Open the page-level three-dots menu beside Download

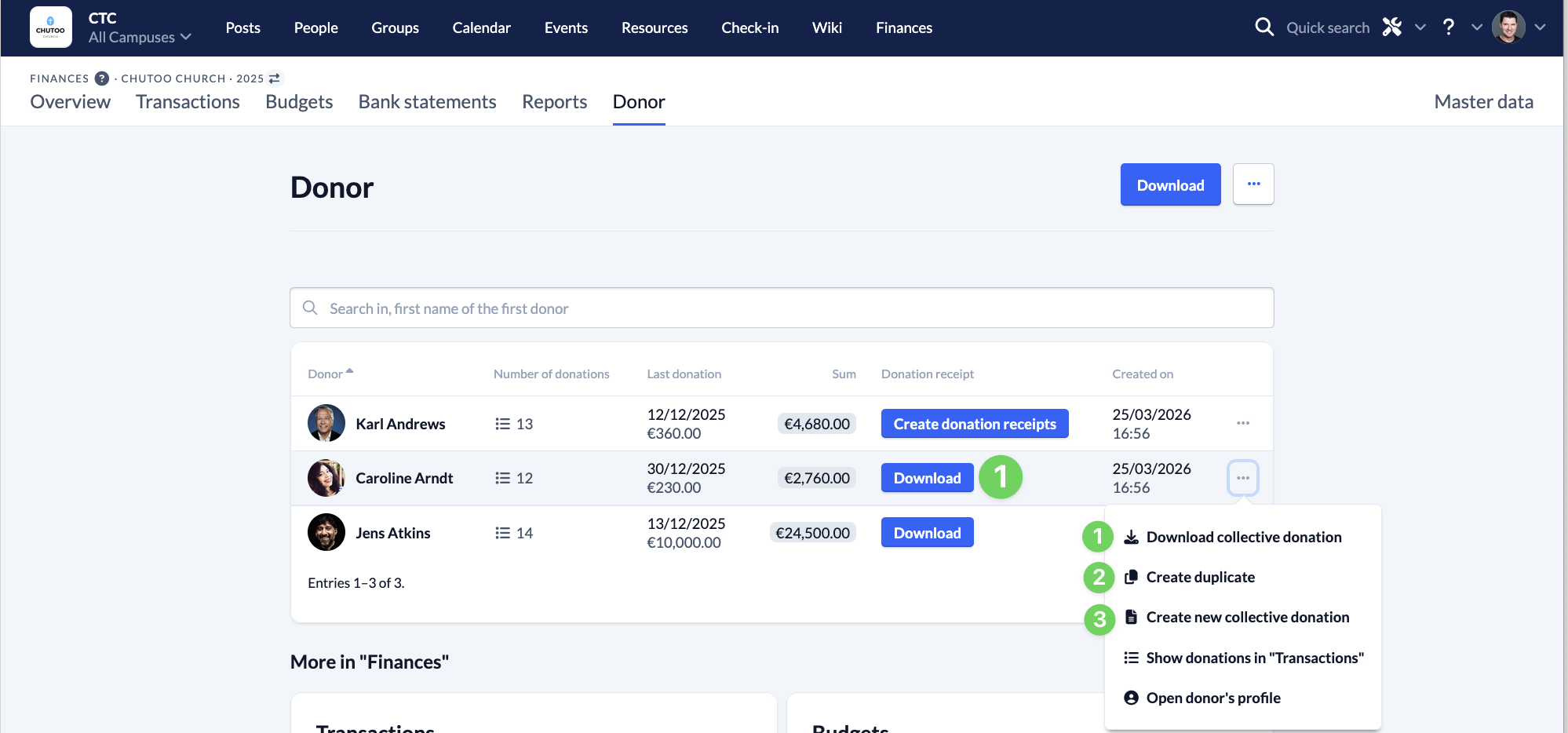coord(1253,184)
